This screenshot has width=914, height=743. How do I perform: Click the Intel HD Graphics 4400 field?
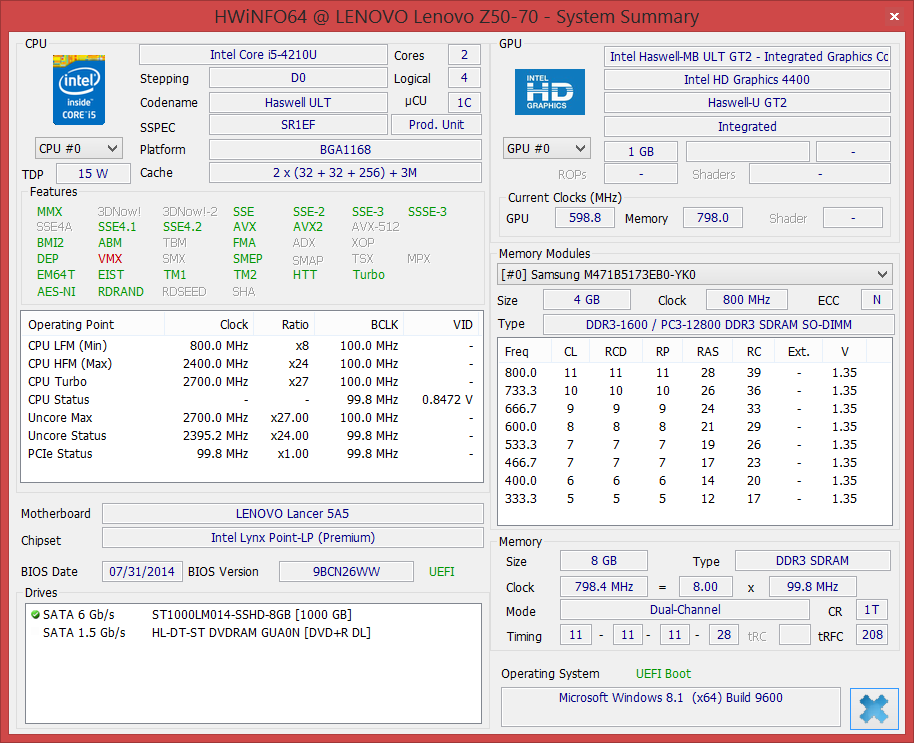pos(746,80)
